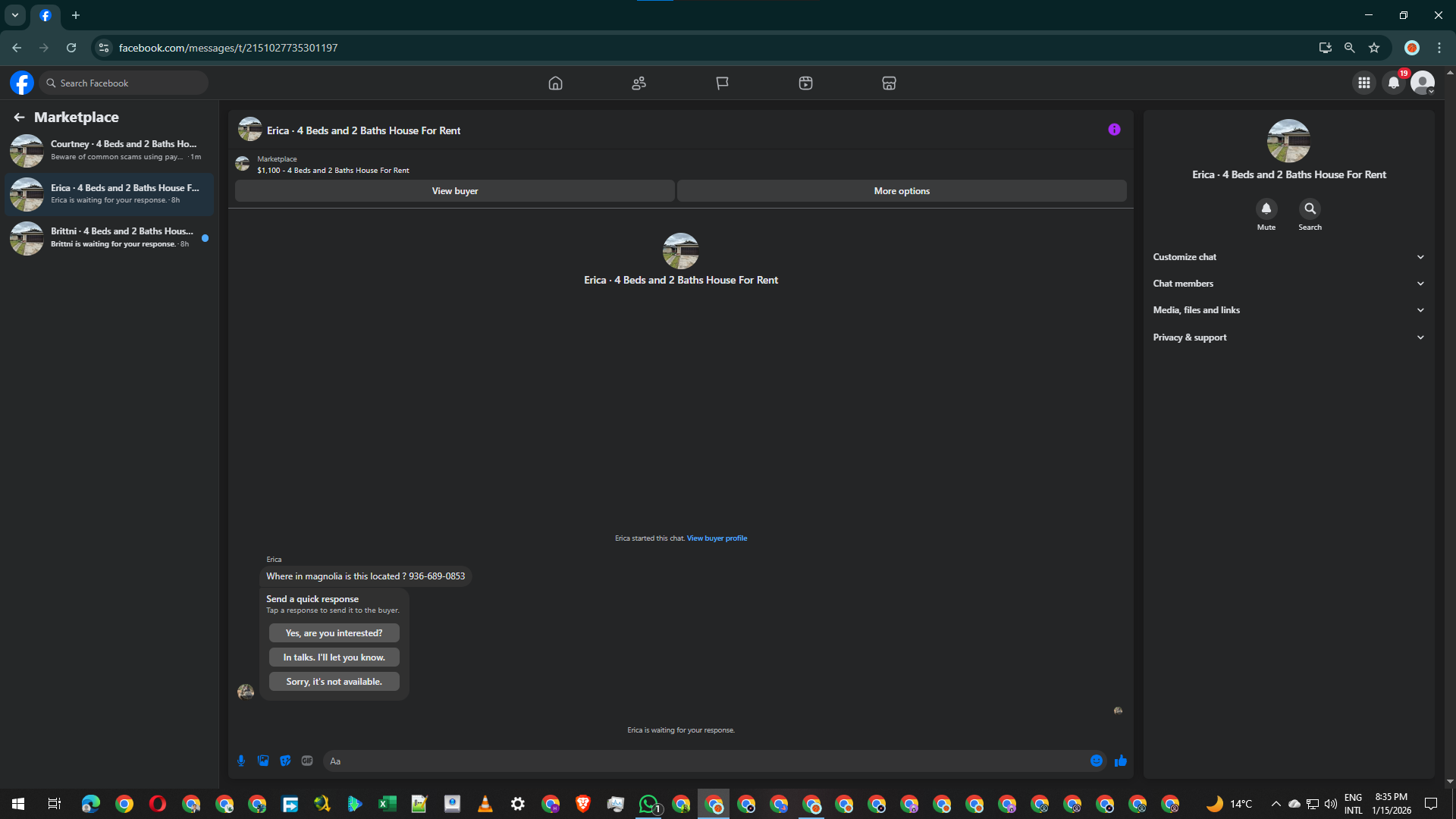Go to the Marketplace tab in navbar
Viewport: 1456px width, 819px height.
(889, 83)
